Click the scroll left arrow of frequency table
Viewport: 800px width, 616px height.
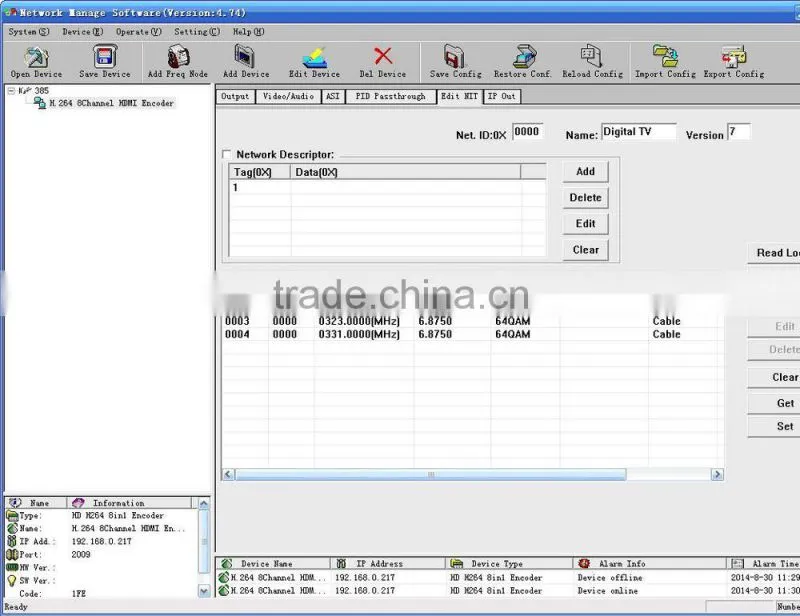(228, 475)
